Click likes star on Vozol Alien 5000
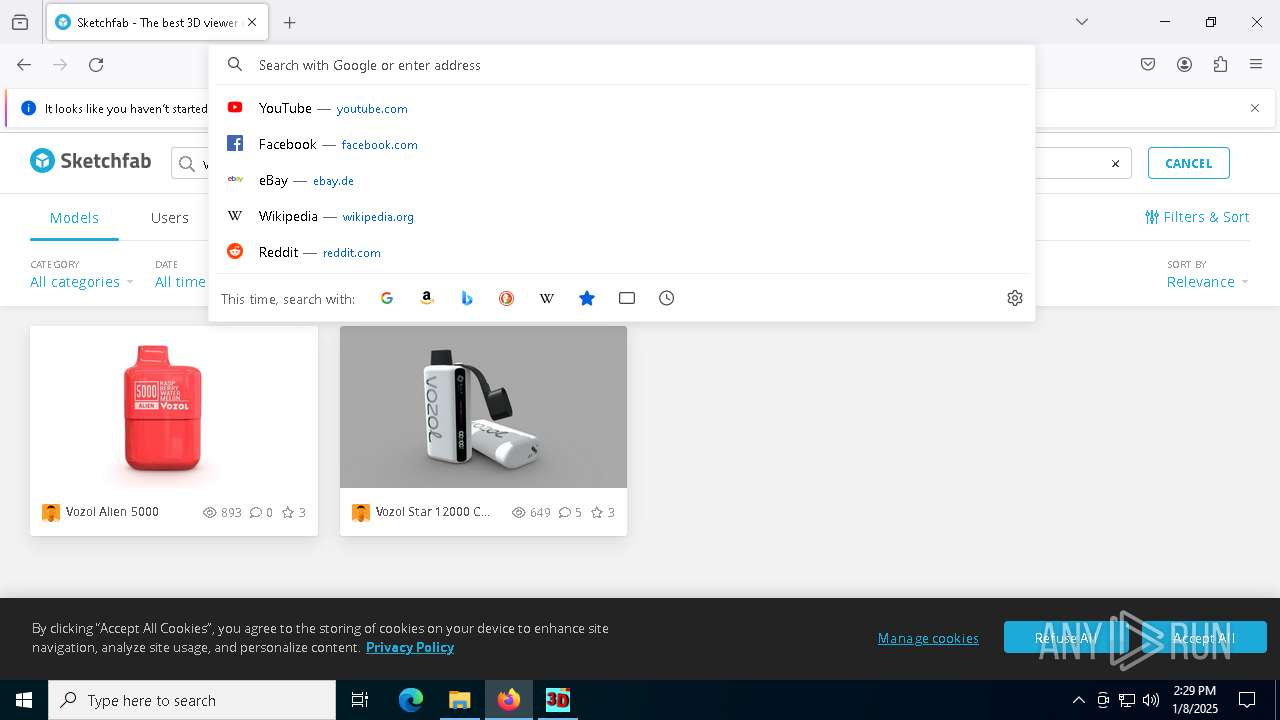 click(x=288, y=512)
